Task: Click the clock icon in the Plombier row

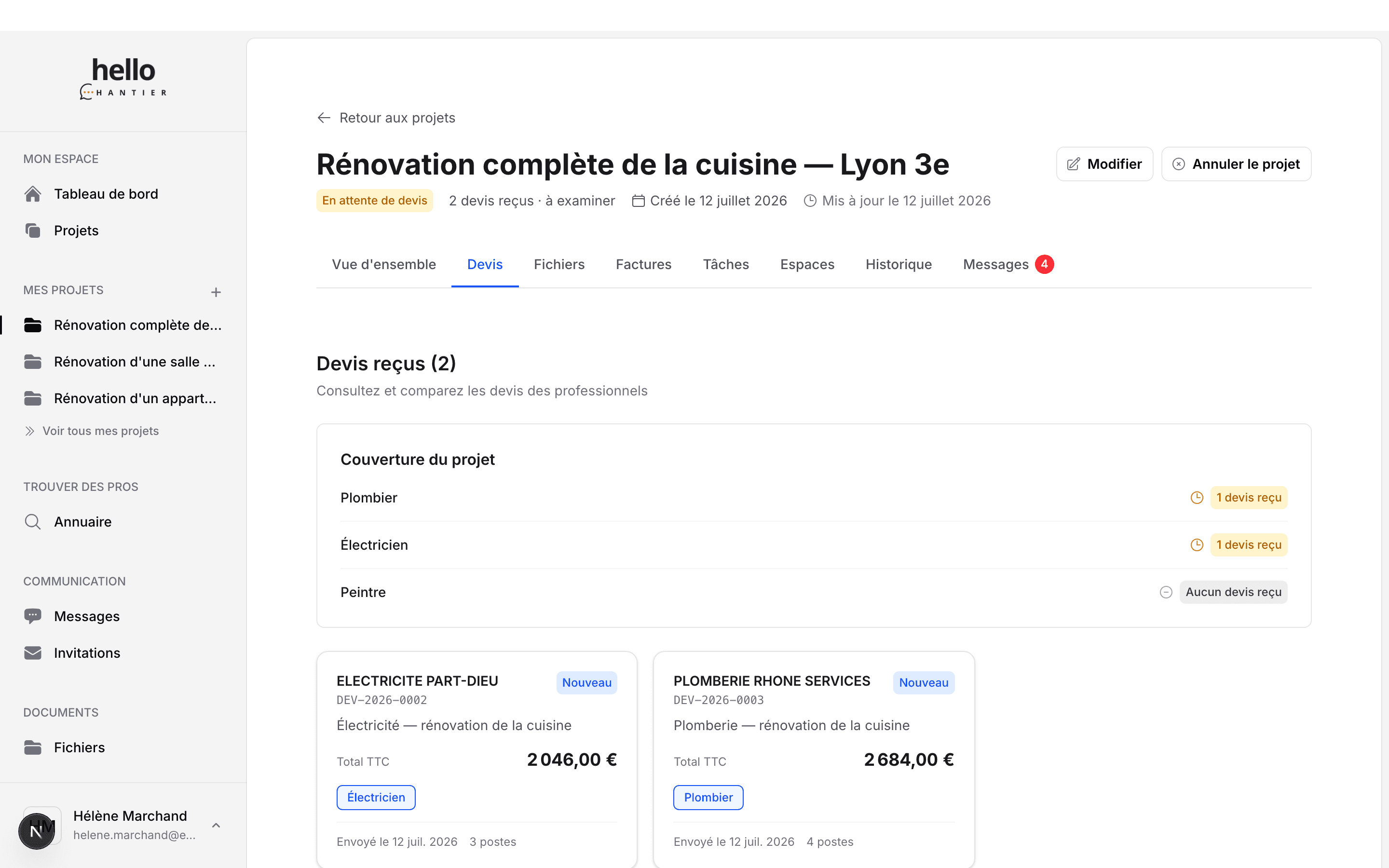Action: coord(1197,498)
